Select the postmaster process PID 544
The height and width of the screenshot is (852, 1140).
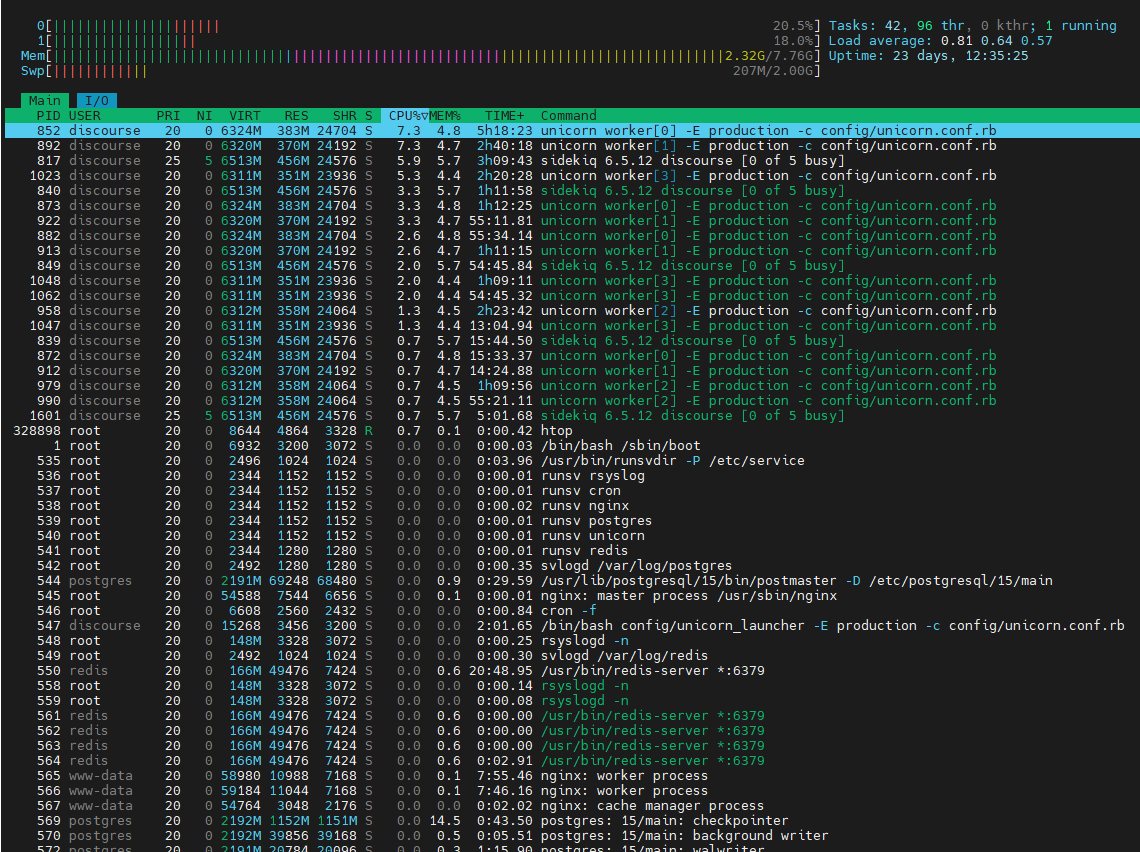point(570,581)
